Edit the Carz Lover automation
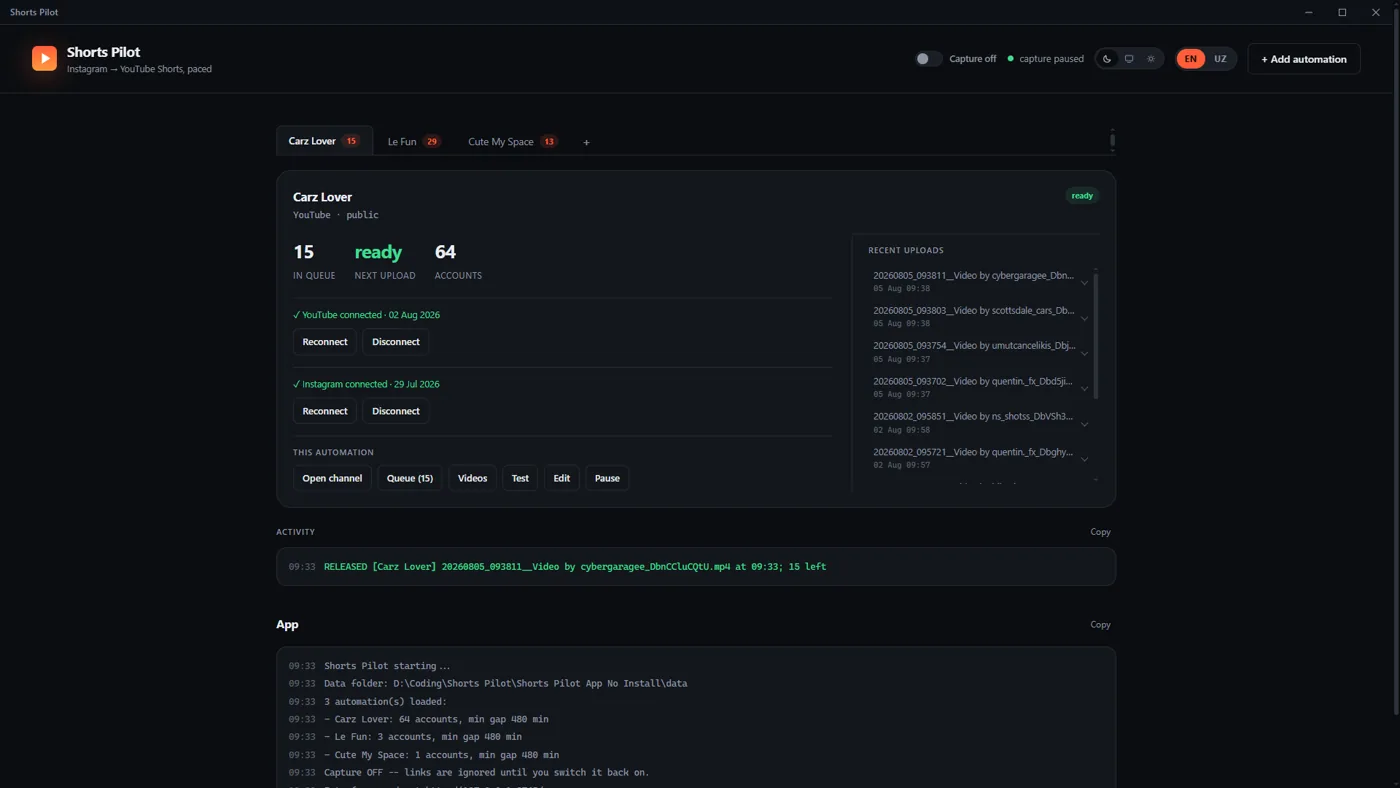This screenshot has height=788, width=1400. click(x=562, y=478)
